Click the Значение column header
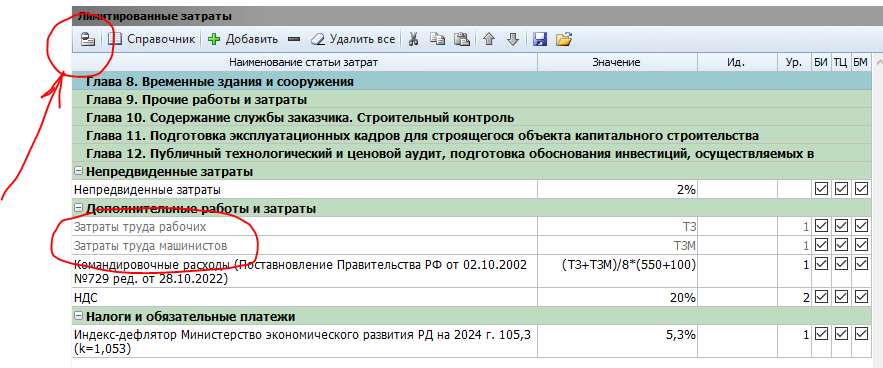Screen dimensions: 883x368 click(617, 63)
